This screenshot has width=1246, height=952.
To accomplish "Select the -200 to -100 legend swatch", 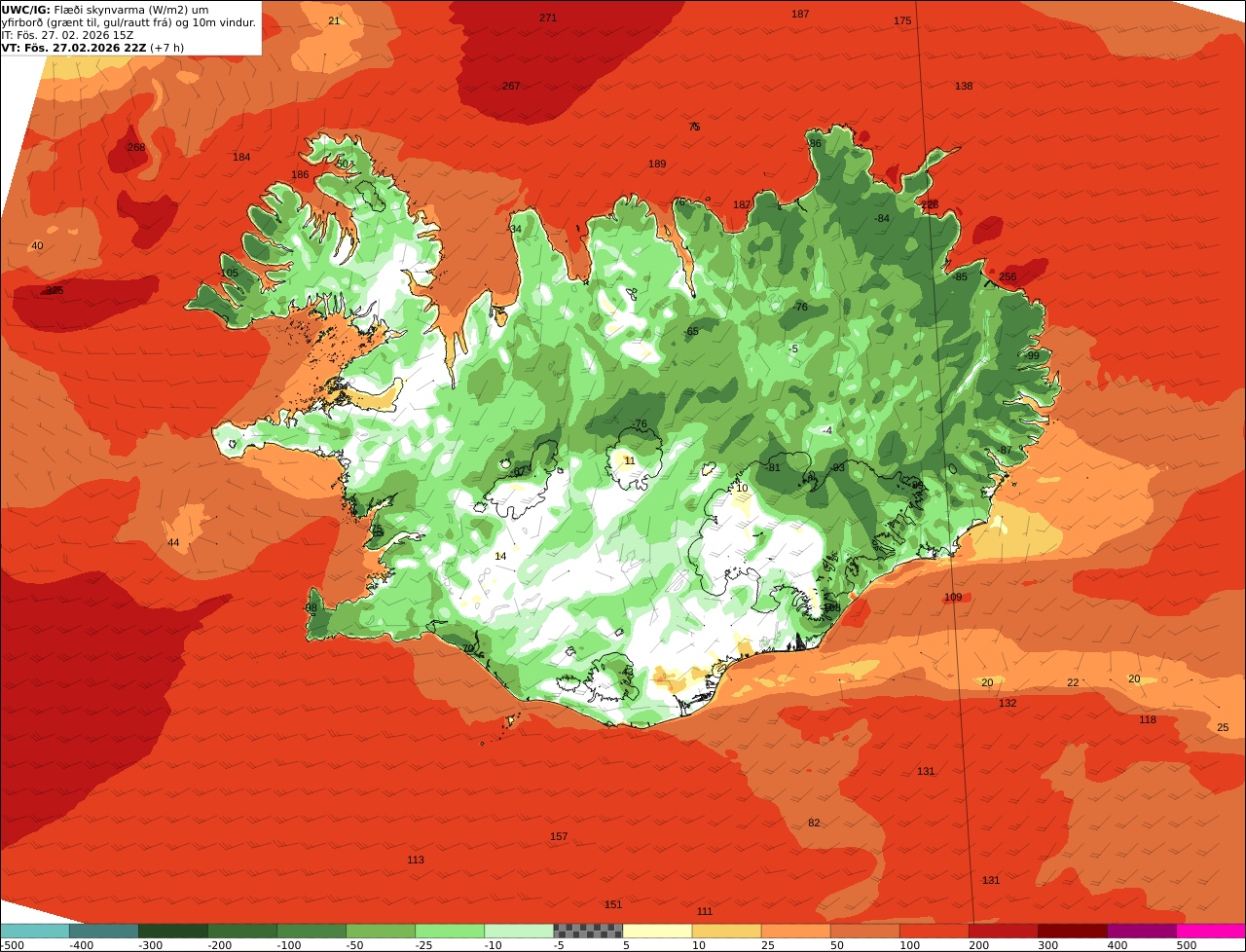I will click(x=241, y=931).
